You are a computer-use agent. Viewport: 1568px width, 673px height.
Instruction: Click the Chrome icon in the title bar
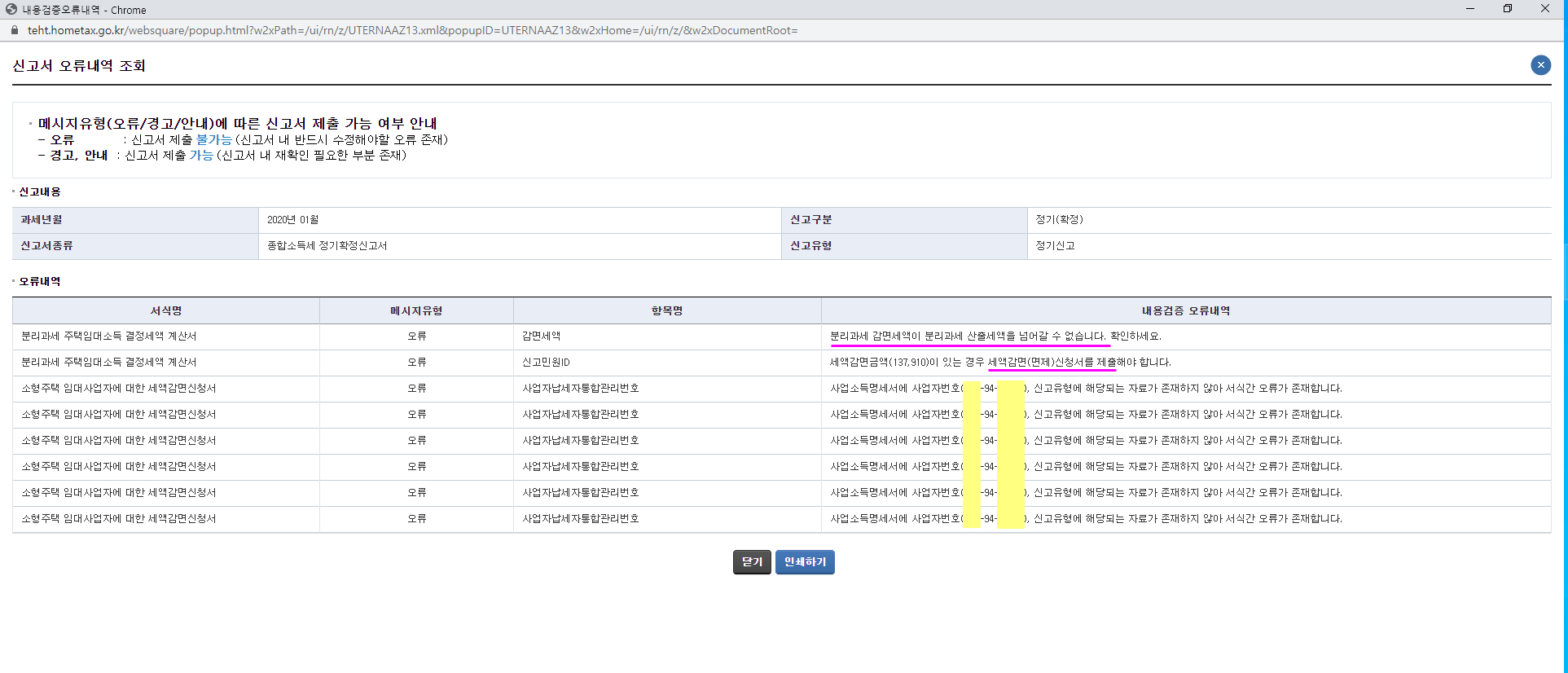(x=11, y=10)
